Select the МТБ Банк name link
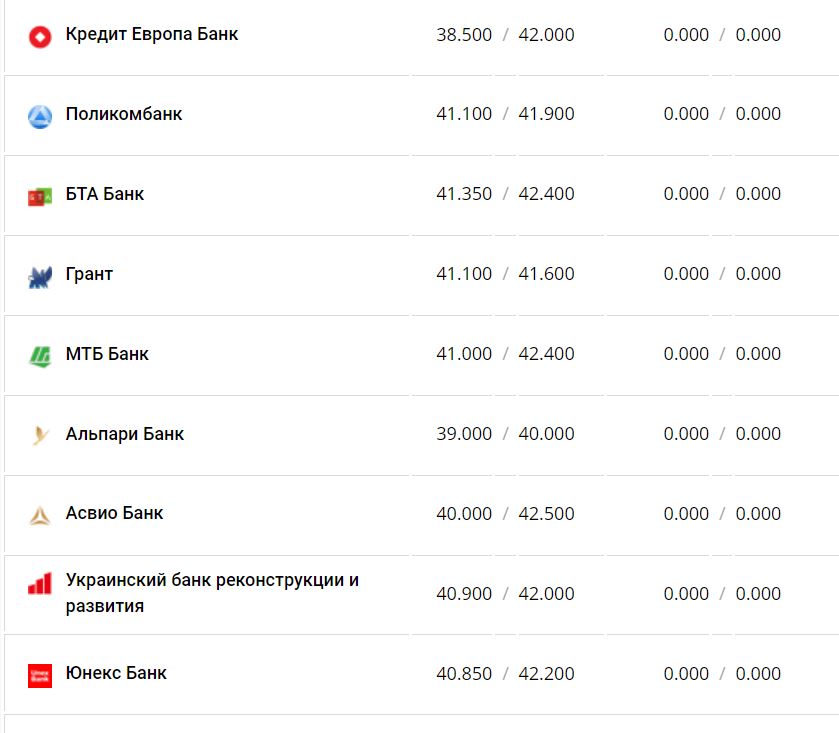Viewport: 839px width, 733px height. [107, 354]
